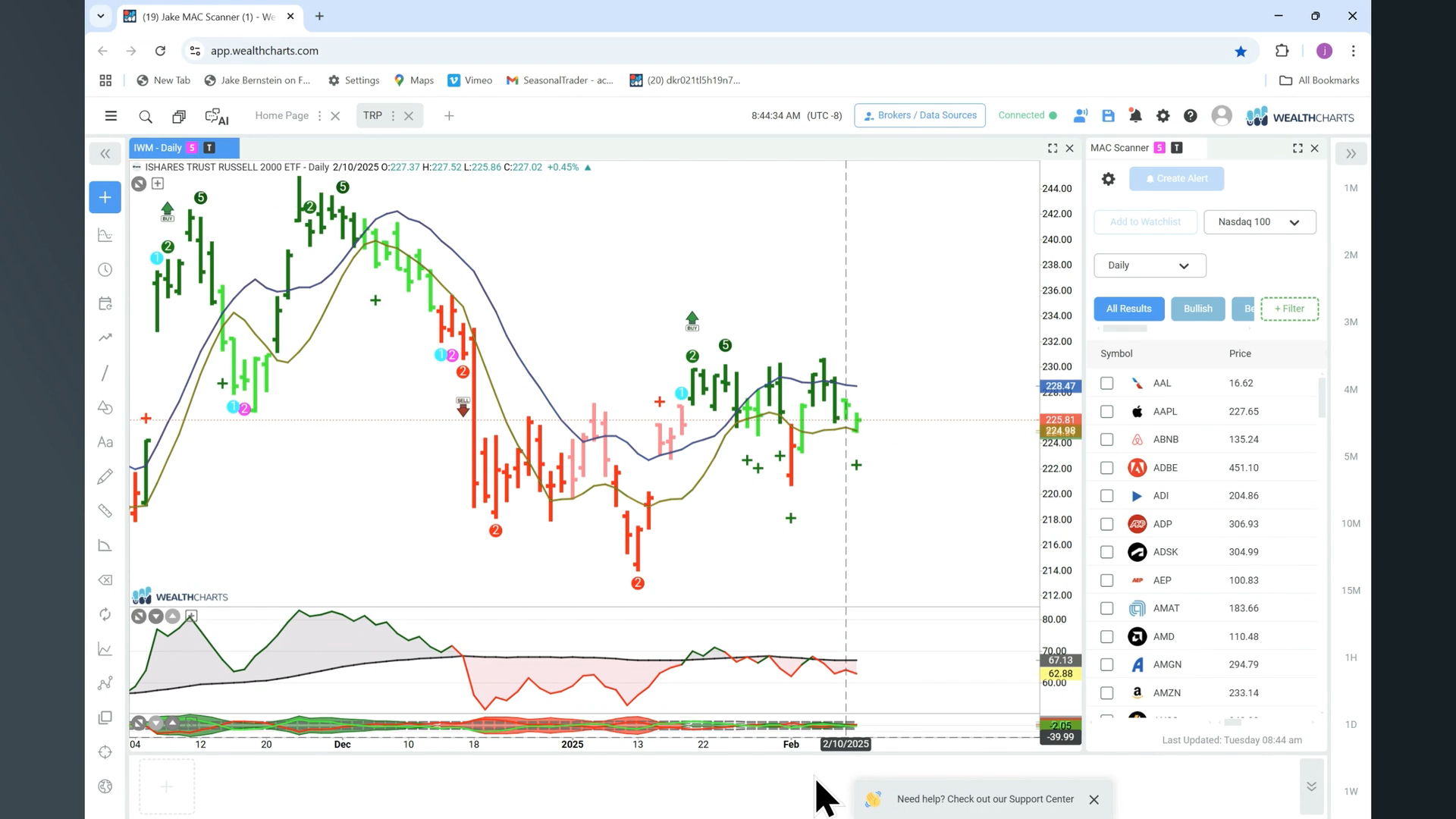The image size is (1456, 819).
Task: Open Jake Bernstein bookmark link
Action: click(258, 80)
